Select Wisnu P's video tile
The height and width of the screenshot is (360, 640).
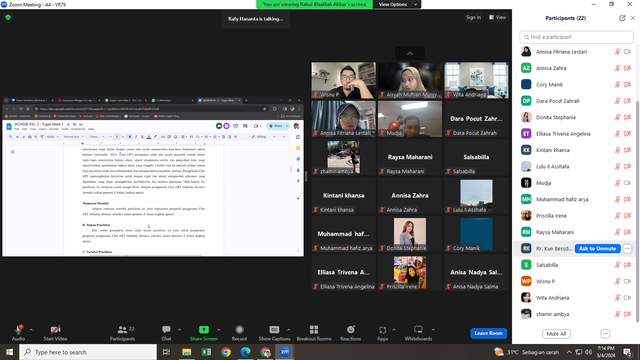[343, 80]
